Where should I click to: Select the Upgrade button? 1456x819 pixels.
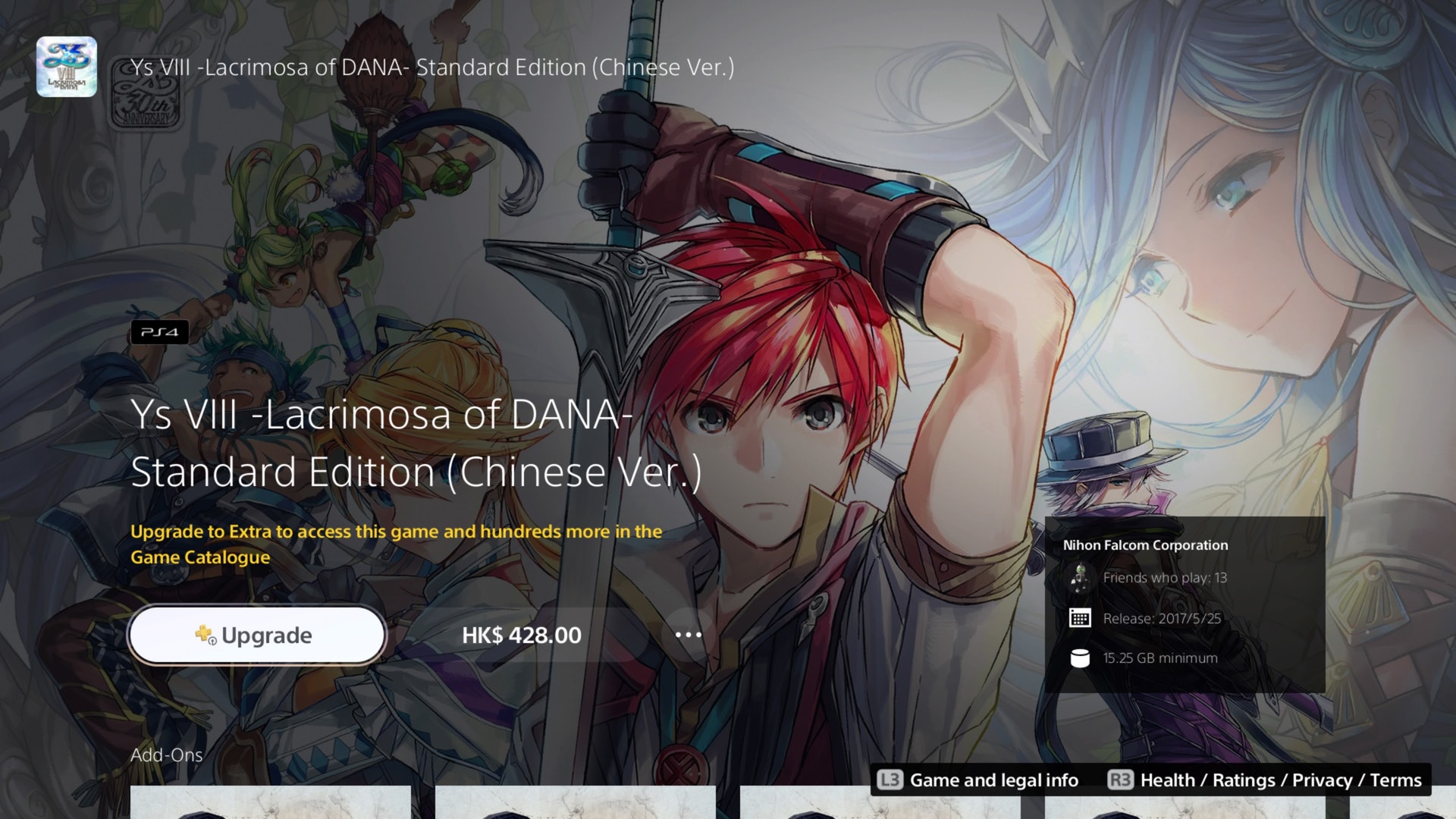click(257, 635)
